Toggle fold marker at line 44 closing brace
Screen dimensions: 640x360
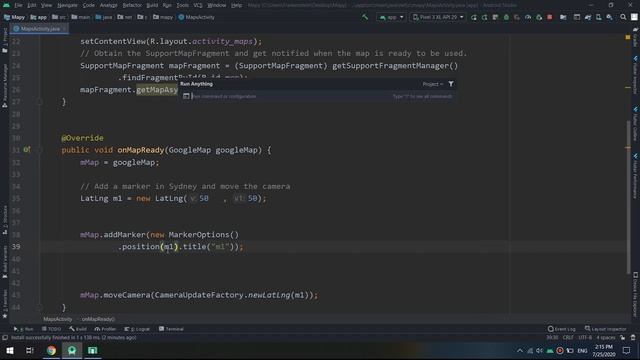point(39,307)
